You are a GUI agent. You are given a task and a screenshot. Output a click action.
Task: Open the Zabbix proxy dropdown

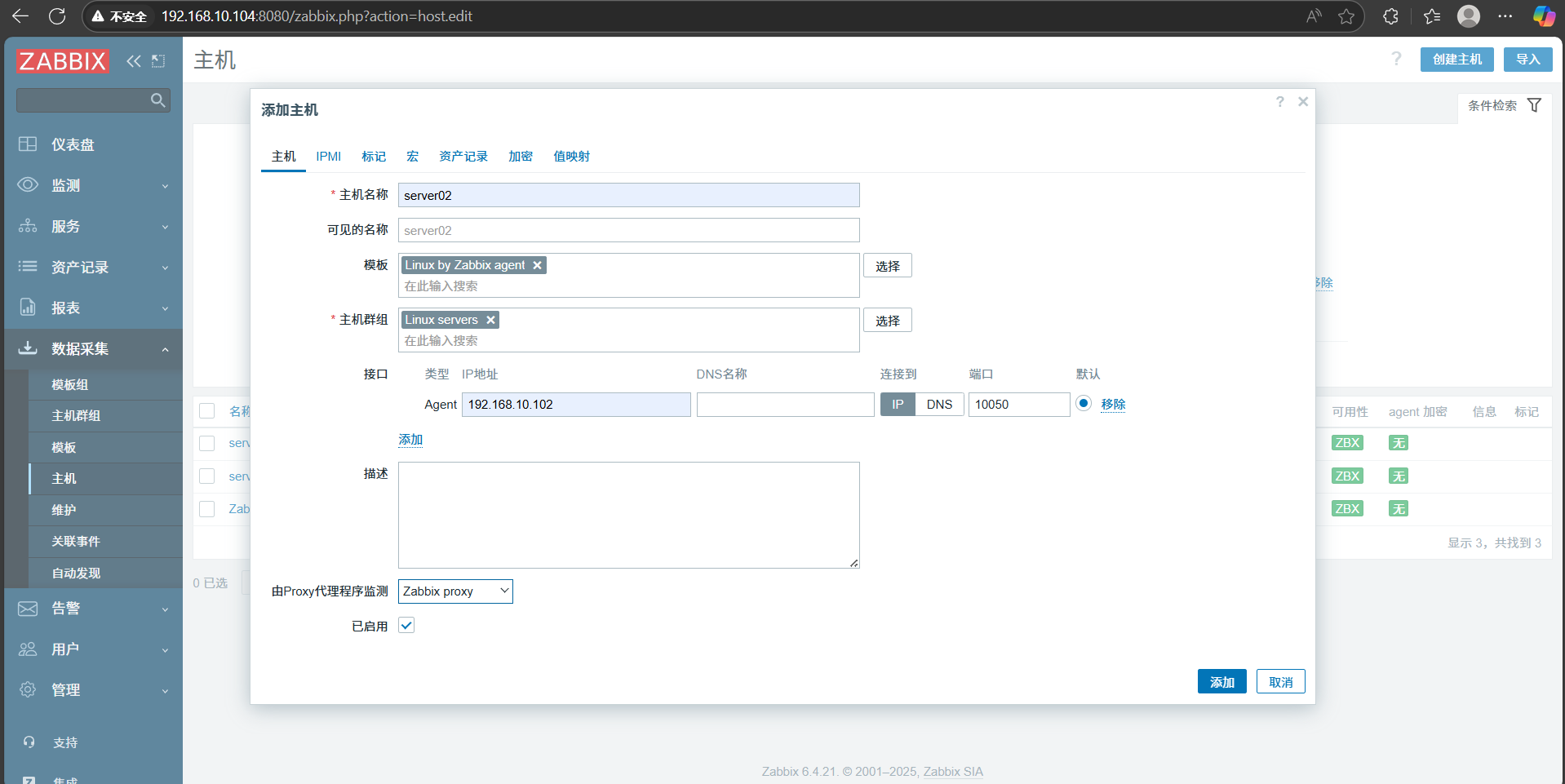coord(455,591)
